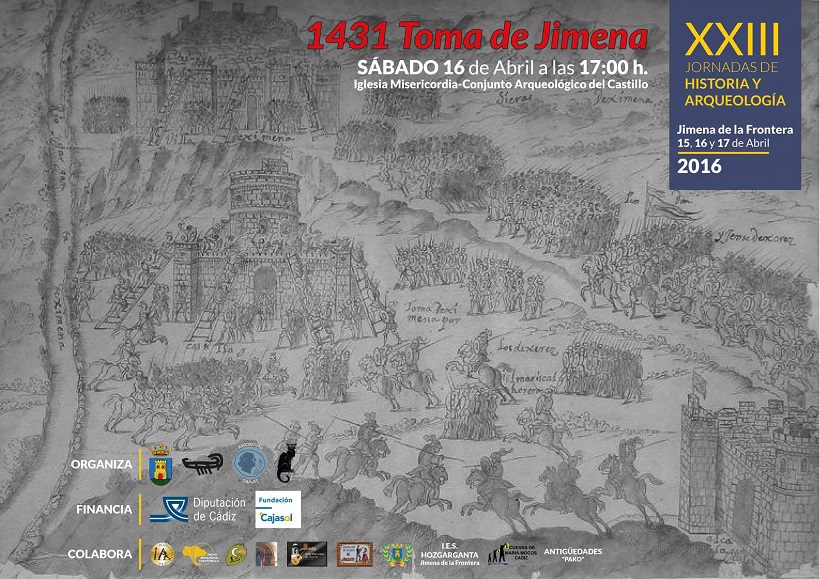Click the FINANCIA section label
Image resolution: width=820 pixels, height=579 pixels.
(x=104, y=509)
